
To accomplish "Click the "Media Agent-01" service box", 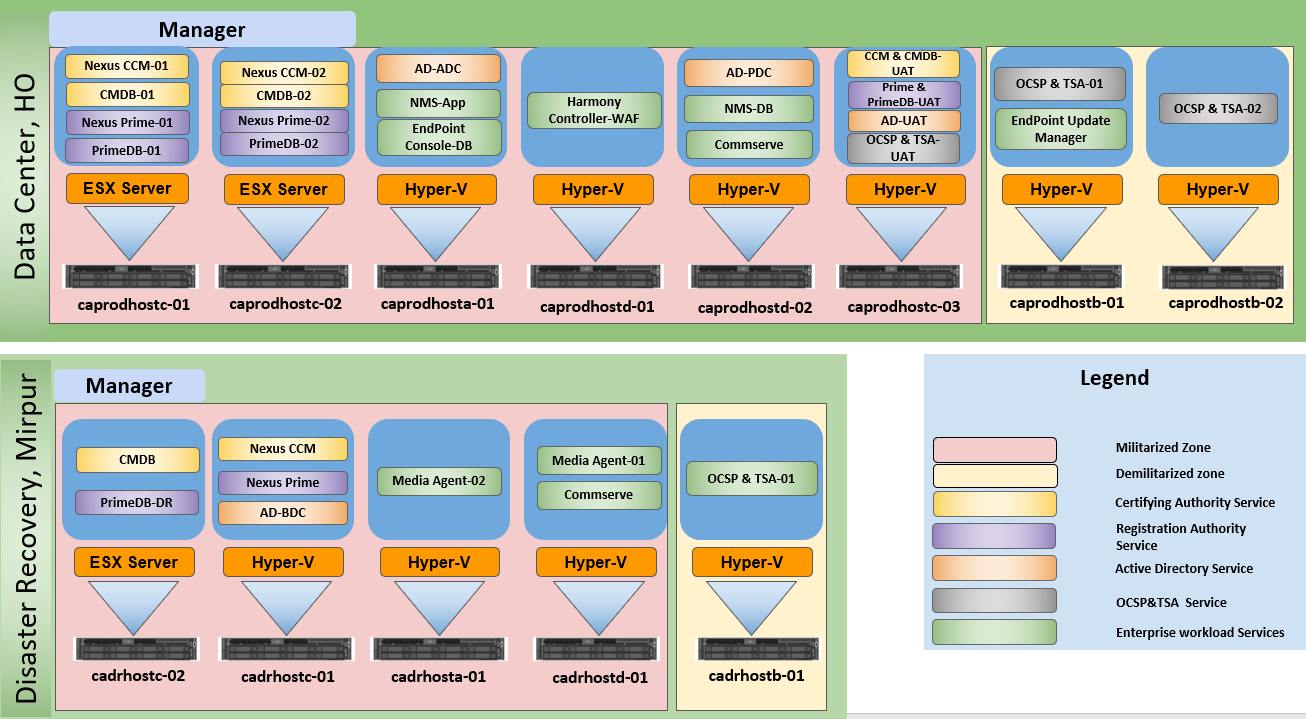I will click(x=599, y=461).
